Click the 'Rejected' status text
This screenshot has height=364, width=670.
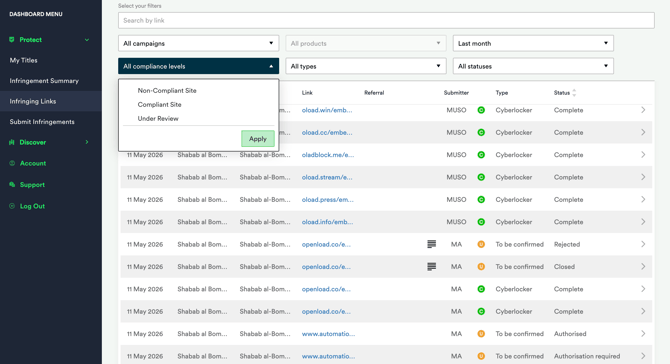pyautogui.click(x=567, y=244)
